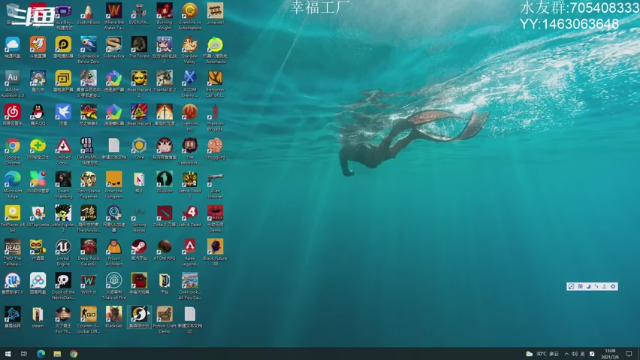This screenshot has height=360, width=640.
Task: Open Trials of Fire shortcut
Action: pyautogui.click(x=113, y=286)
